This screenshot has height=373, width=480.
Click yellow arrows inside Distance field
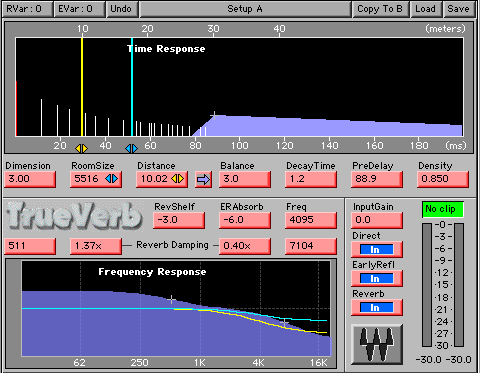(x=178, y=179)
